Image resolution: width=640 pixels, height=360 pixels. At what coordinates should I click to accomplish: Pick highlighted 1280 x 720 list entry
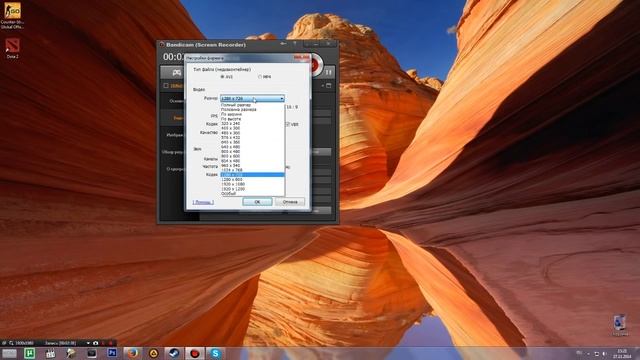click(252, 175)
